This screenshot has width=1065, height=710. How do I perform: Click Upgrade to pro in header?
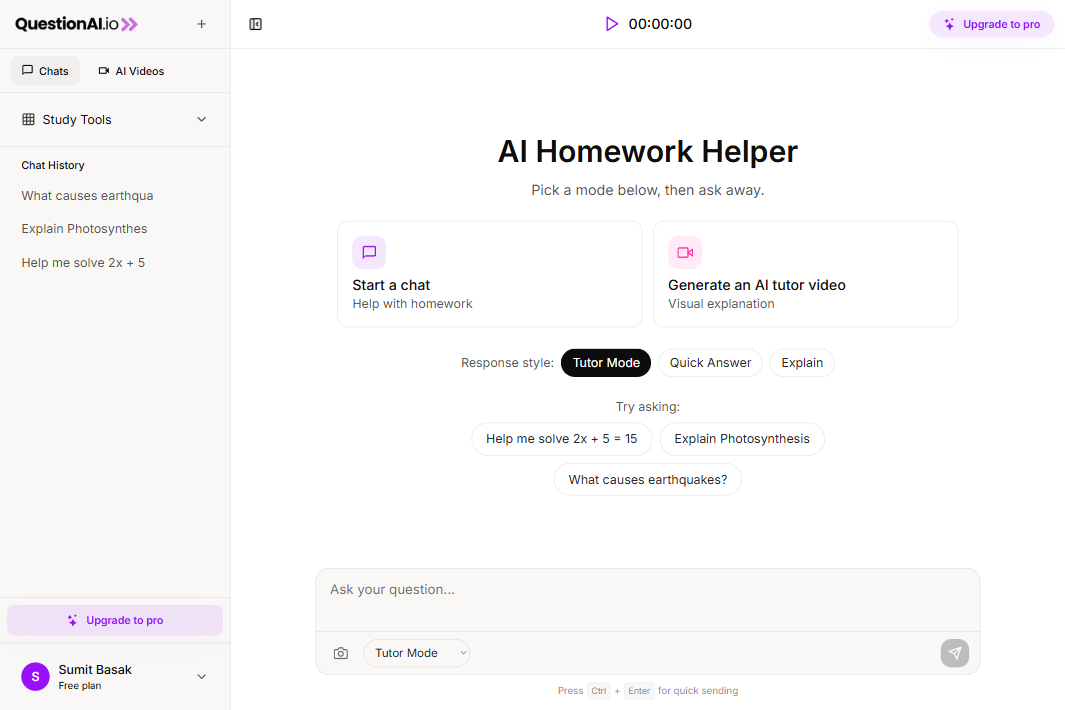pyautogui.click(x=992, y=24)
